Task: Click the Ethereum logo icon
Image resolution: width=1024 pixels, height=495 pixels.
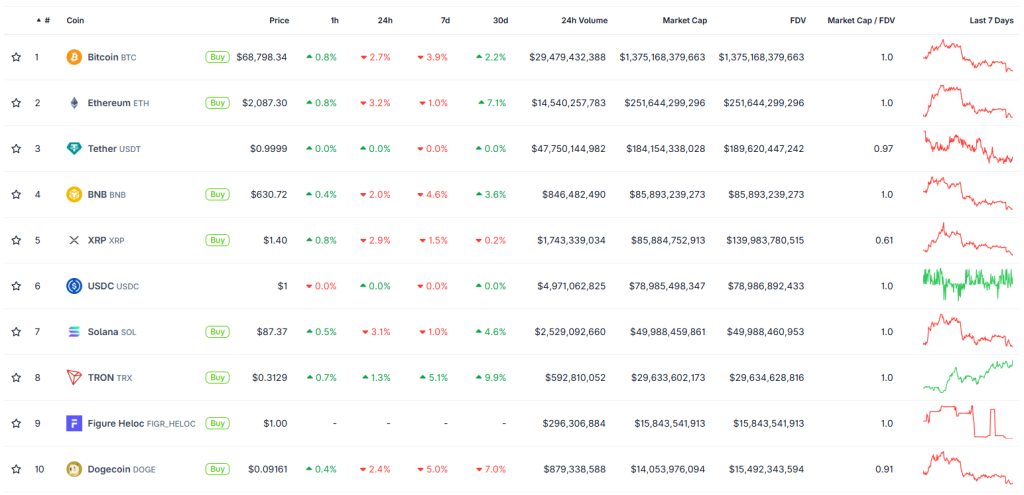Action: click(74, 103)
